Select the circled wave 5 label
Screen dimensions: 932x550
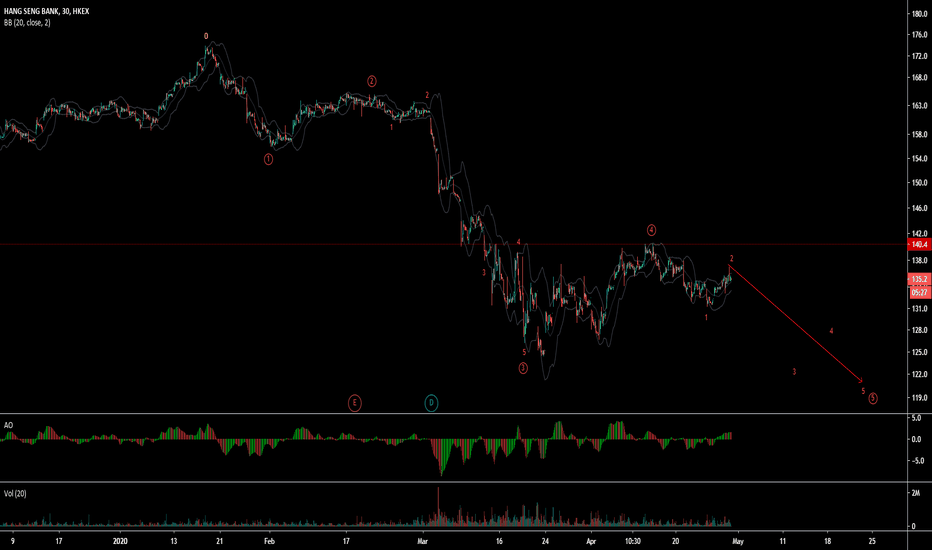pyautogui.click(x=873, y=398)
